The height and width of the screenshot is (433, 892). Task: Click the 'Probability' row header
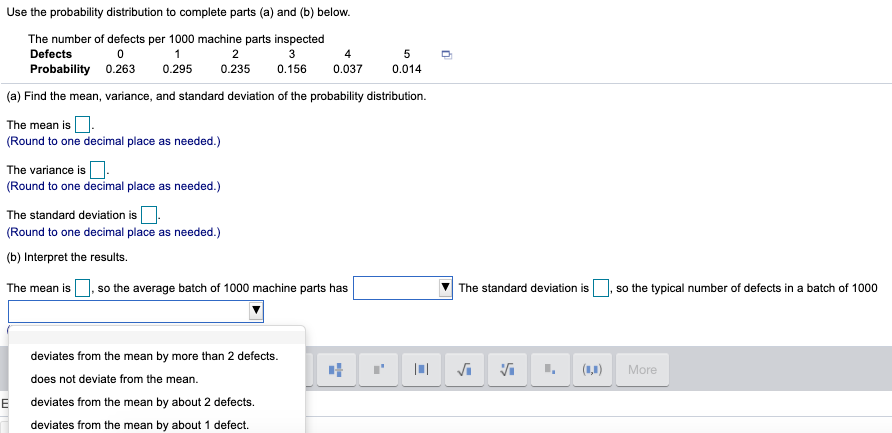click(x=60, y=69)
